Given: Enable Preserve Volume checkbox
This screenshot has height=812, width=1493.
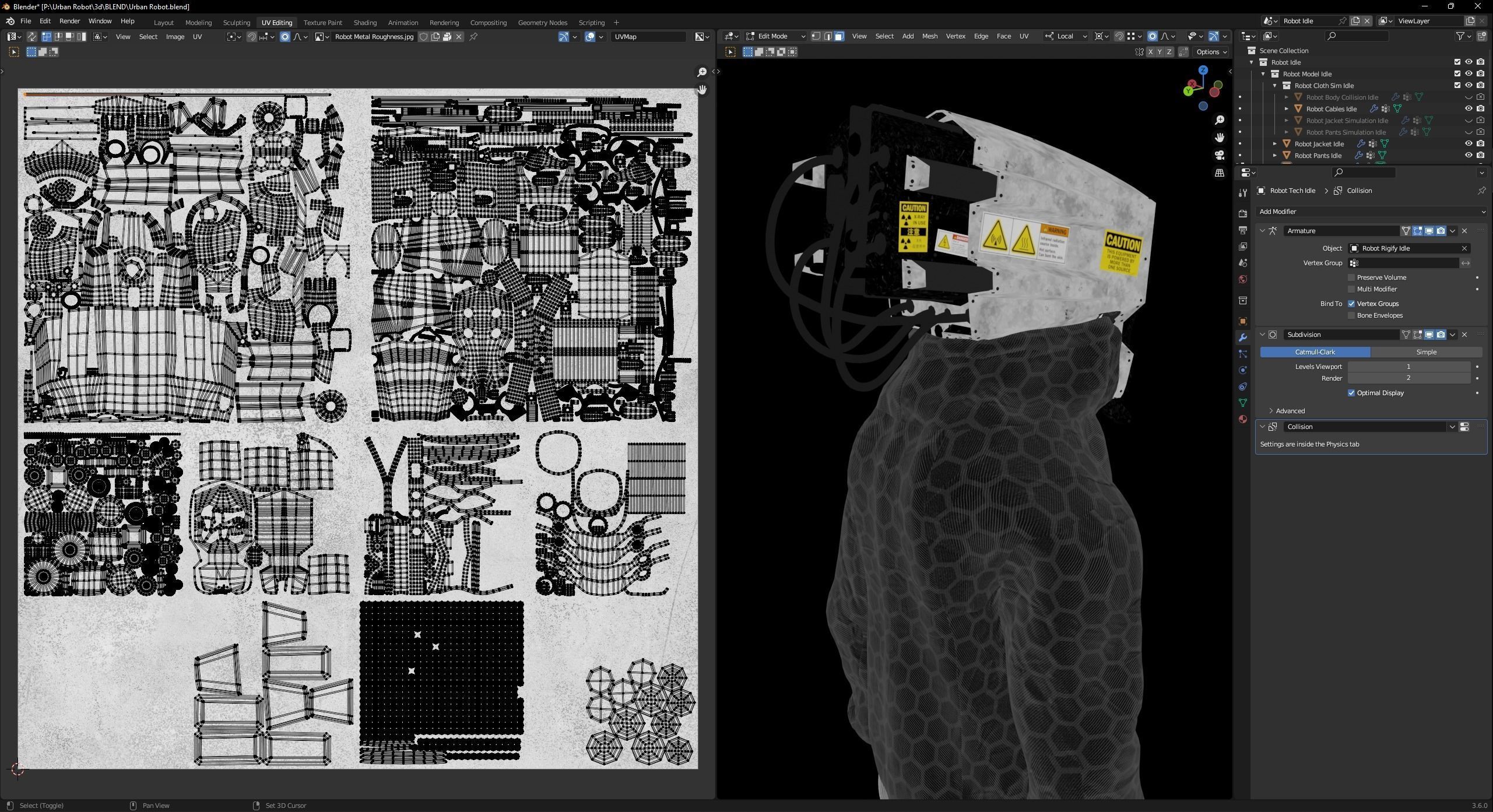Looking at the screenshot, I should point(1351,277).
